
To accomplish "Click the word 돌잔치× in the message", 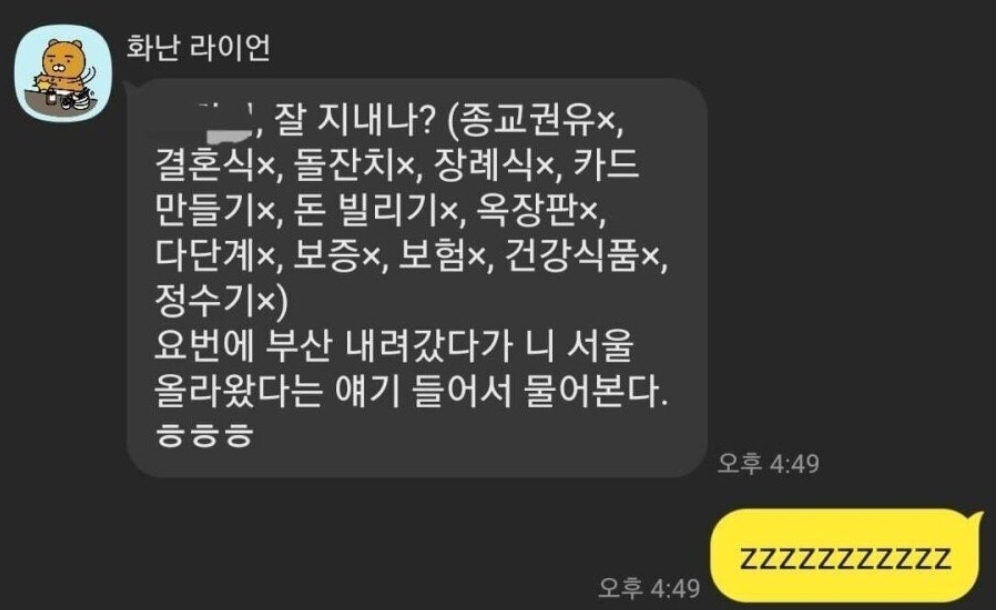I will (x=353, y=164).
